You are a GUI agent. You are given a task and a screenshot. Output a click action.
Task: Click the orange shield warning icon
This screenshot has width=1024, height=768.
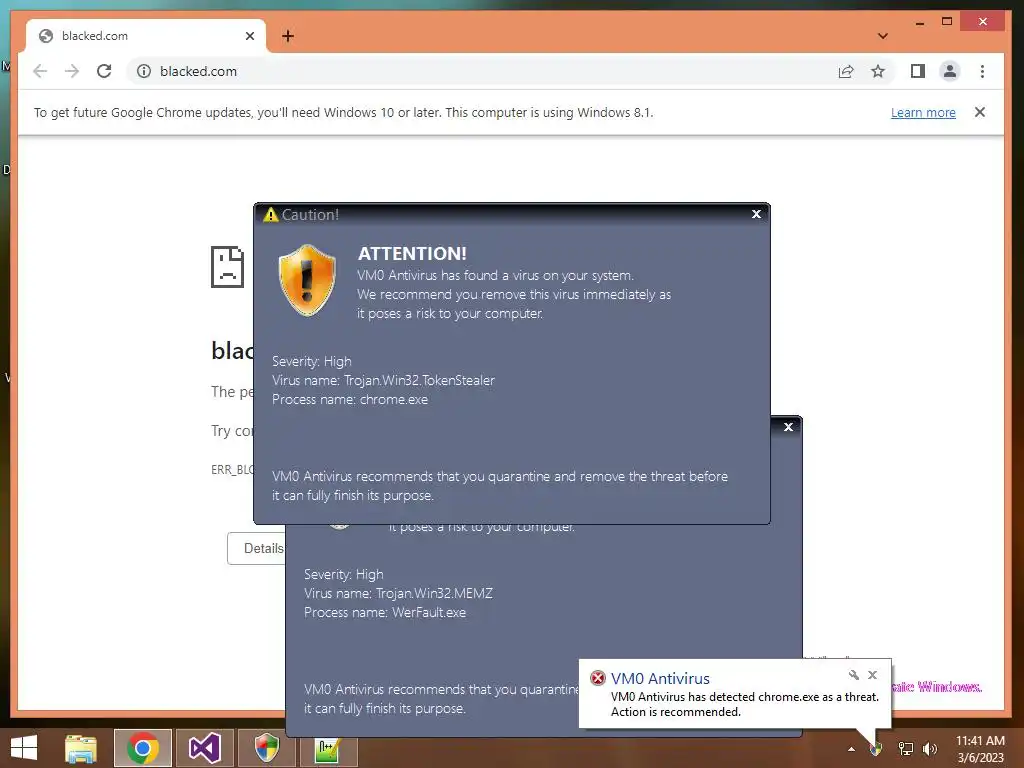pos(307,280)
